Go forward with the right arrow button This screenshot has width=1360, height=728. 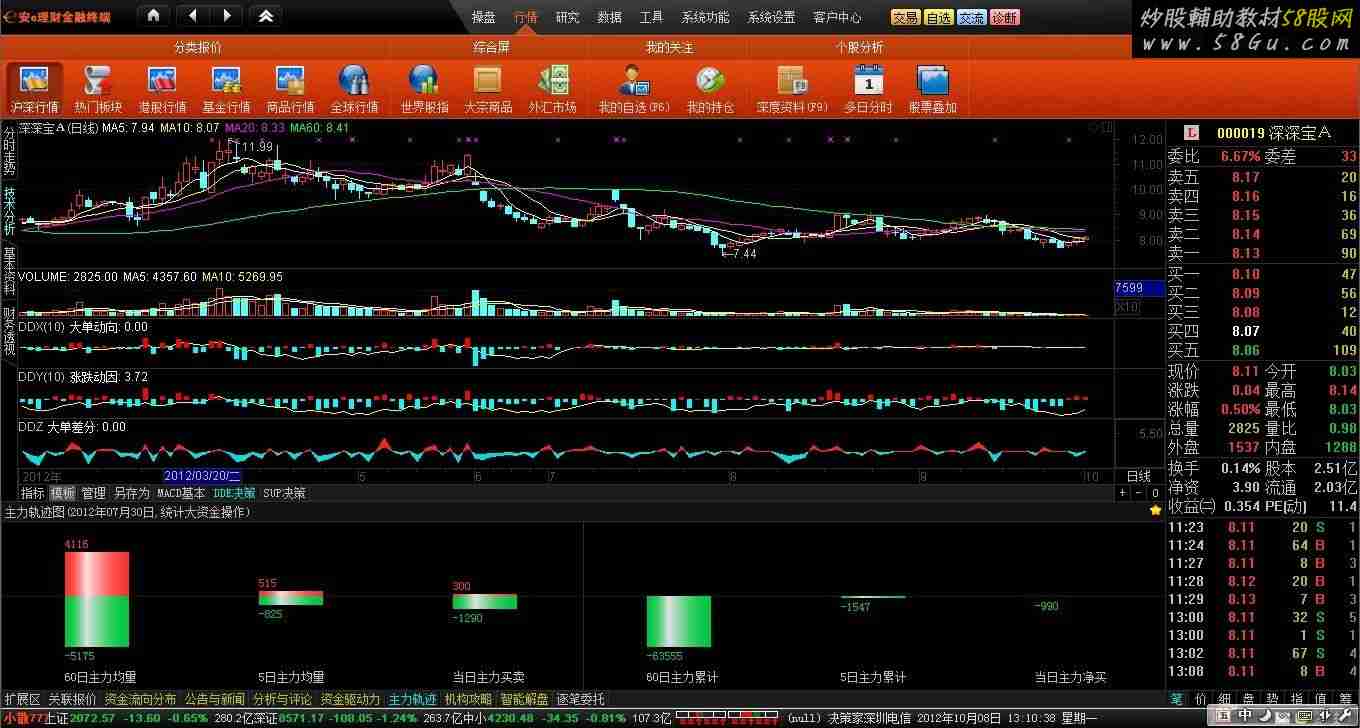(x=226, y=16)
